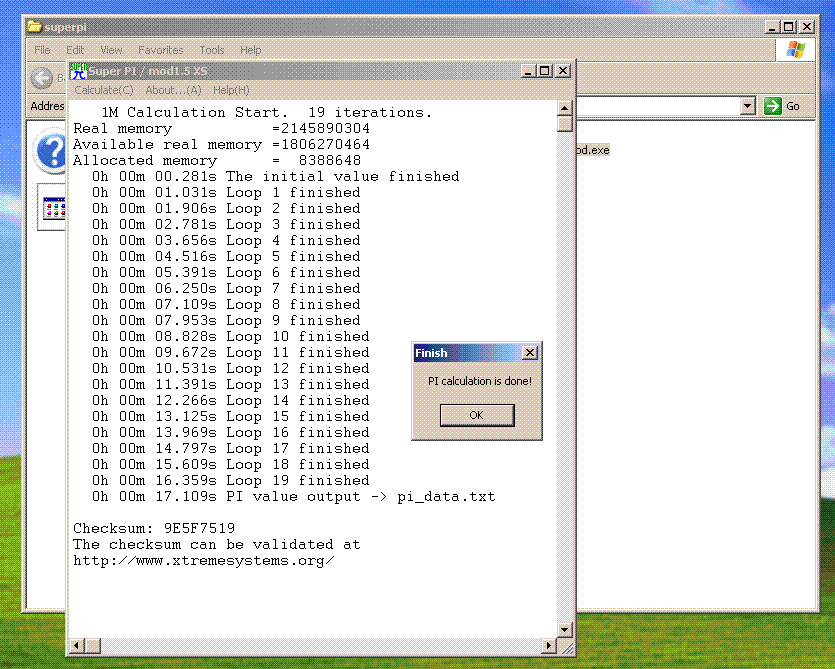Select the file ending in od.exe in Explorer
Image resolution: width=835 pixels, height=669 pixels.
point(593,150)
